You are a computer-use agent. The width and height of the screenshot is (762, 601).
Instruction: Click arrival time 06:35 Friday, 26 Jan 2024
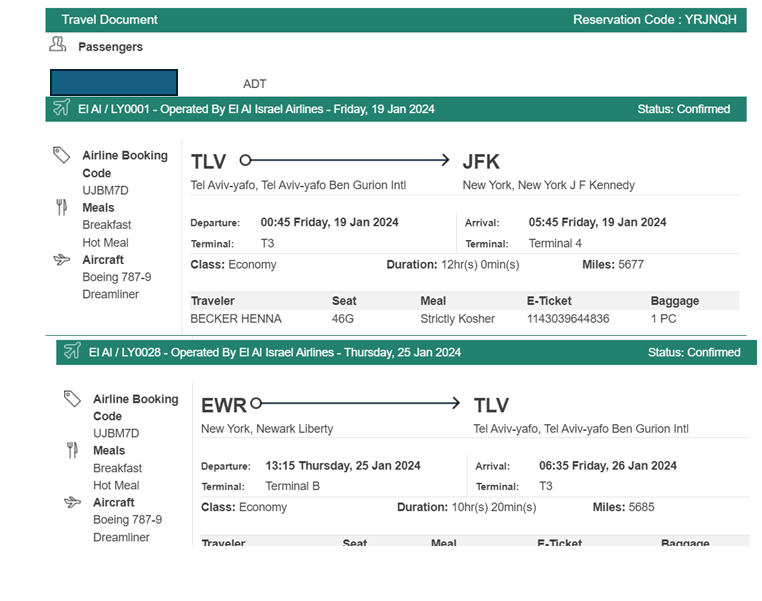pos(607,465)
